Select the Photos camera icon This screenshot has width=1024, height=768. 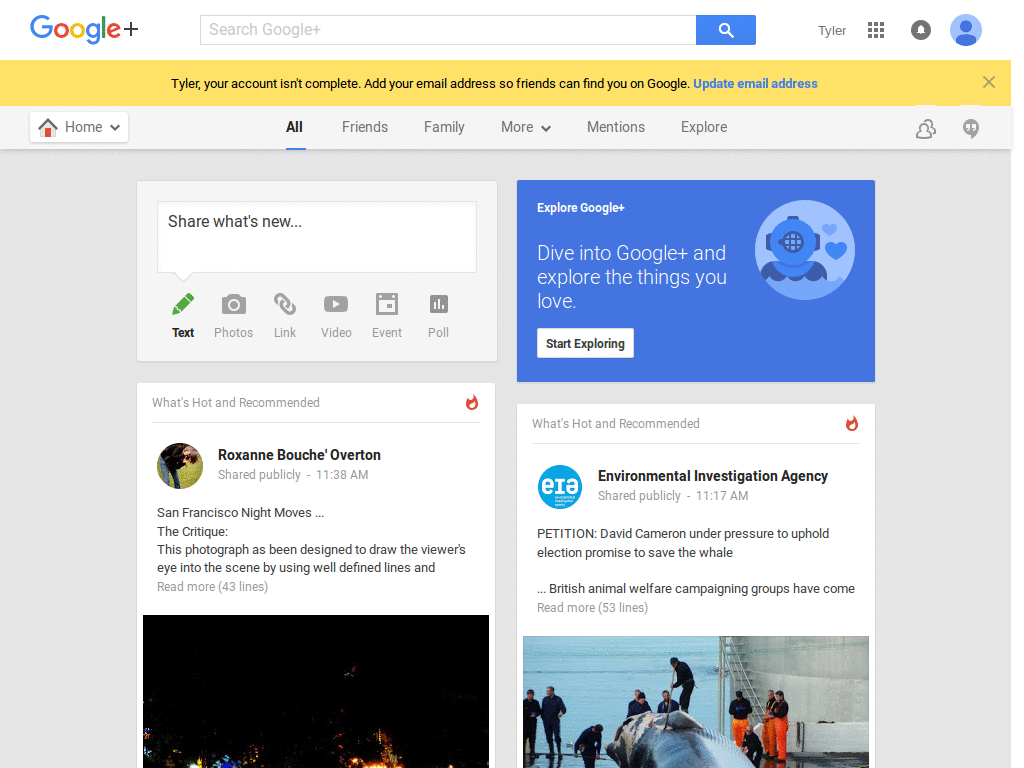(x=234, y=304)
